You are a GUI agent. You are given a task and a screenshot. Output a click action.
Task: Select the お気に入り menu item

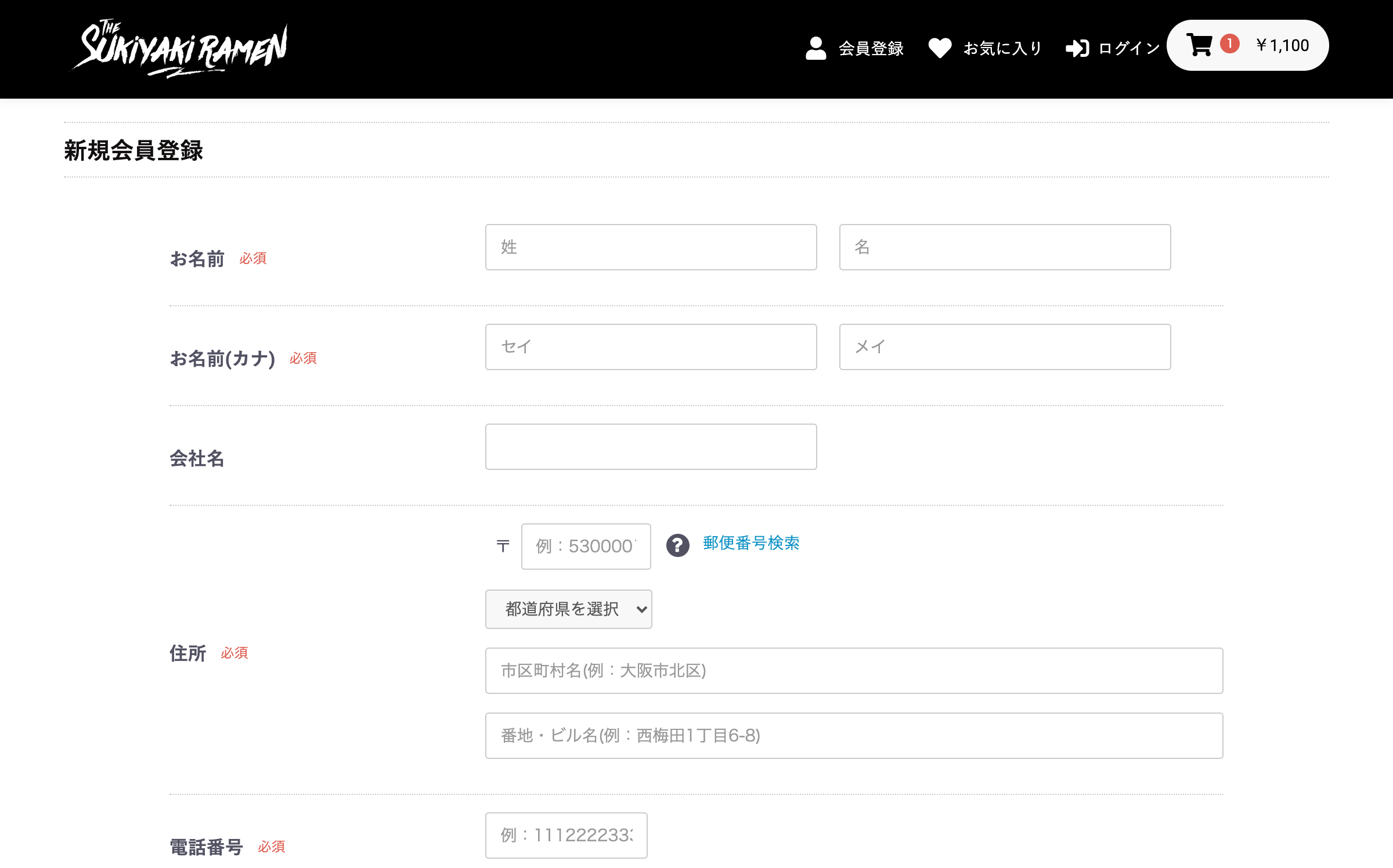click(x=1002, y=49)
